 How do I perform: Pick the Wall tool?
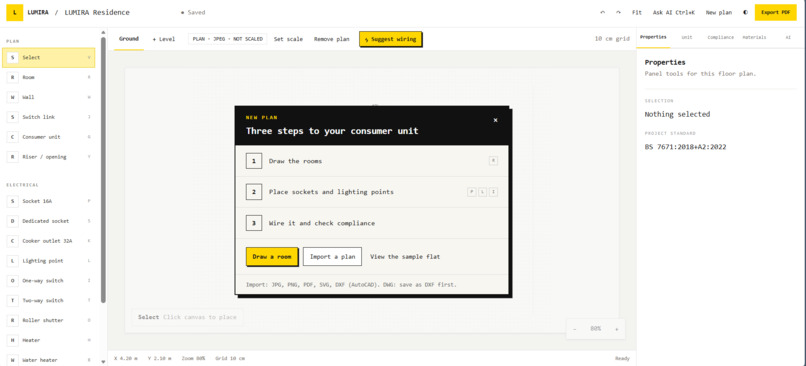pos(49,97)
